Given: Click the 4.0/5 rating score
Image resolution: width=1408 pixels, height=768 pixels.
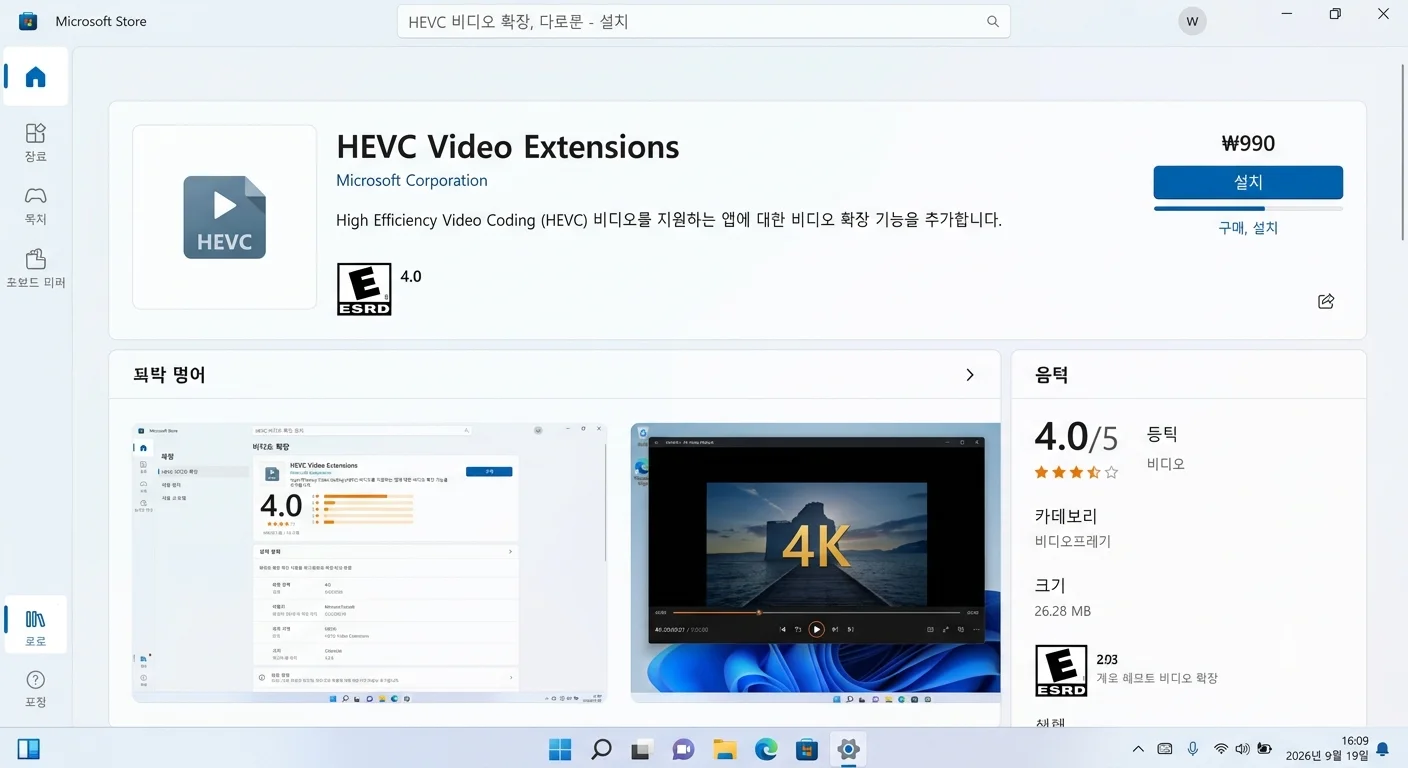Looking at the screenshot, I should (1076, 437).
